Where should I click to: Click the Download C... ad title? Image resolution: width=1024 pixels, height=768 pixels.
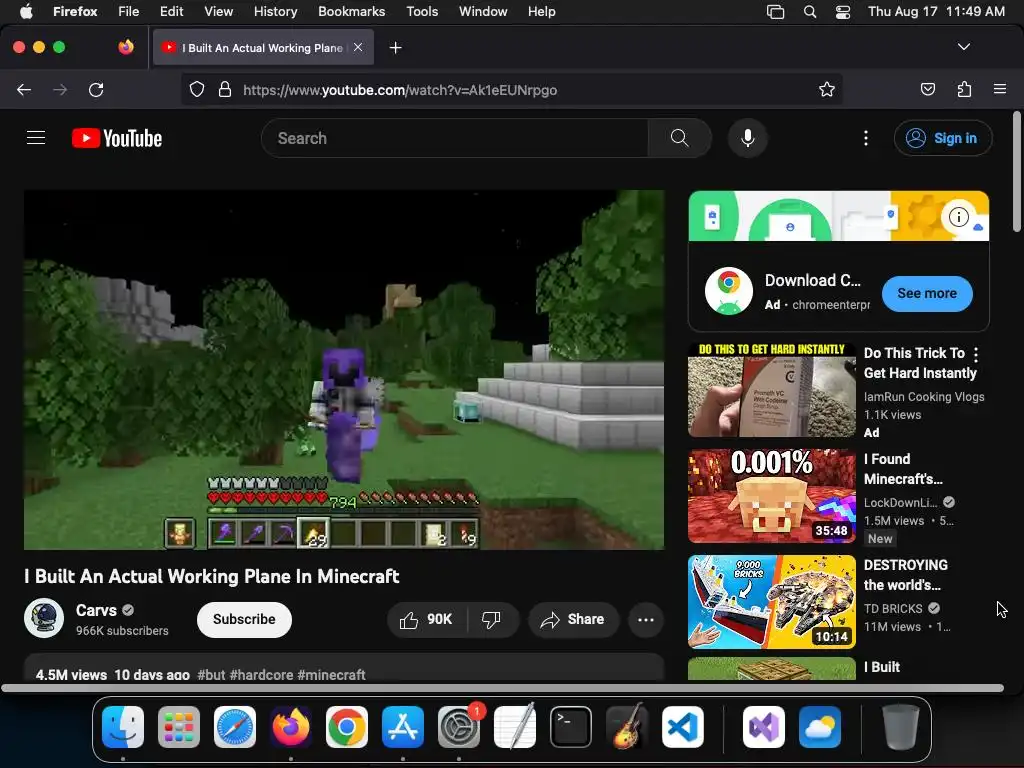click(812, 280)
